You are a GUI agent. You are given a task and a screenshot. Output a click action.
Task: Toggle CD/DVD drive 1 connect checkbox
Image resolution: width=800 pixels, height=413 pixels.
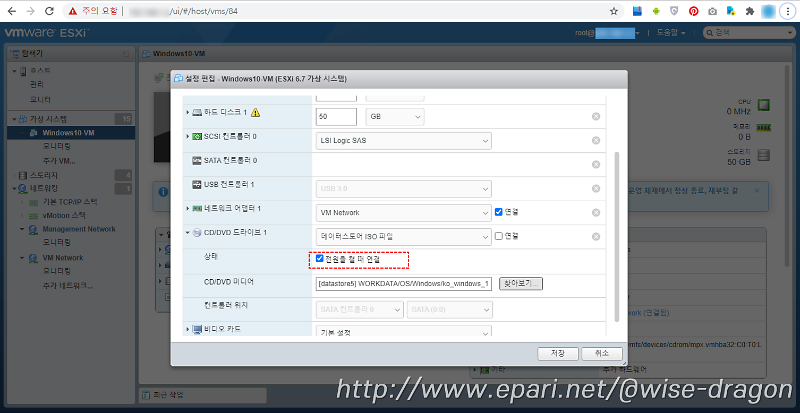point(499,236)
